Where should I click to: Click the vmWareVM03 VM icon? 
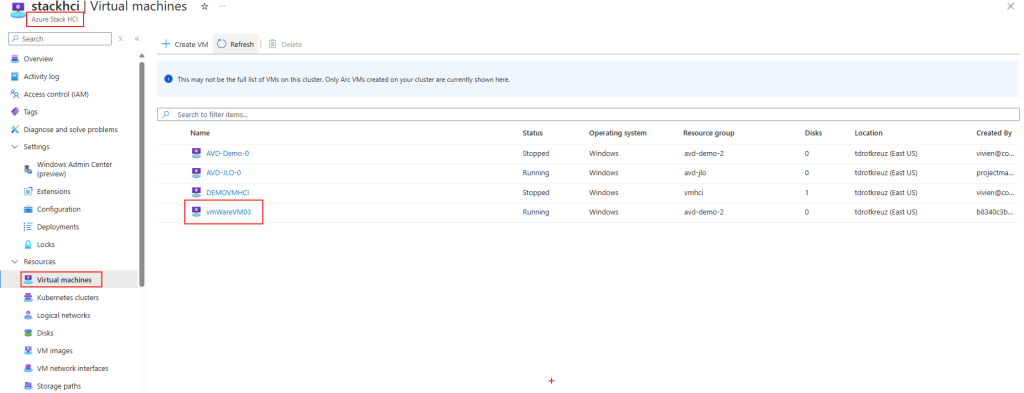tap(196, 212)
